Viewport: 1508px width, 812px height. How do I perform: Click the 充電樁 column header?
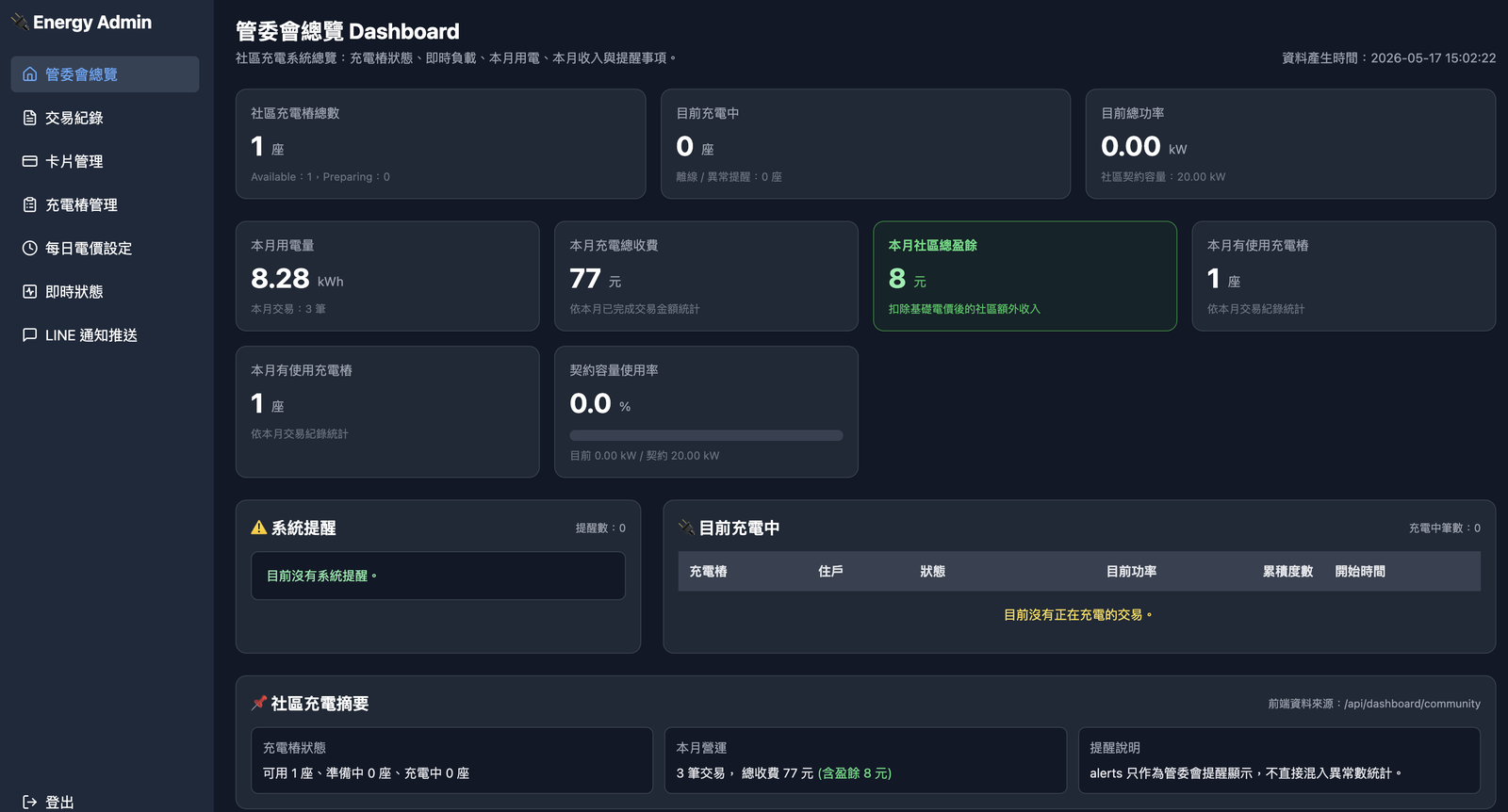tap(708, 571)
